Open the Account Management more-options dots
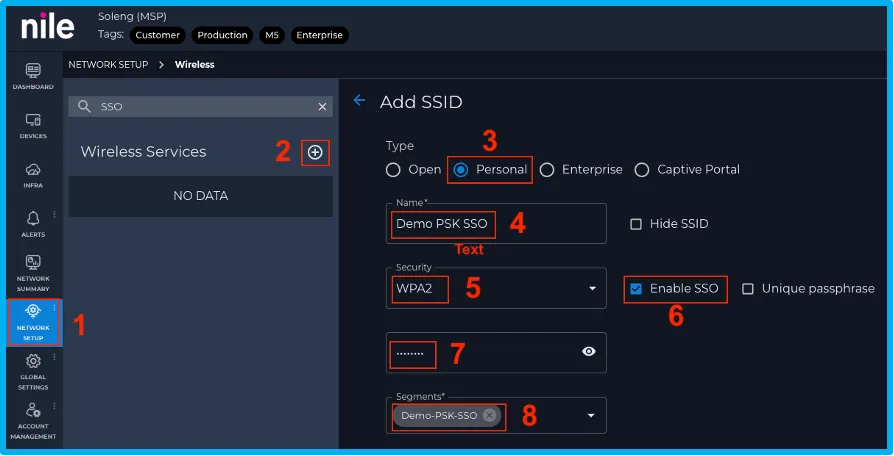This screenshot has width=894, height=456. (54, 406)
